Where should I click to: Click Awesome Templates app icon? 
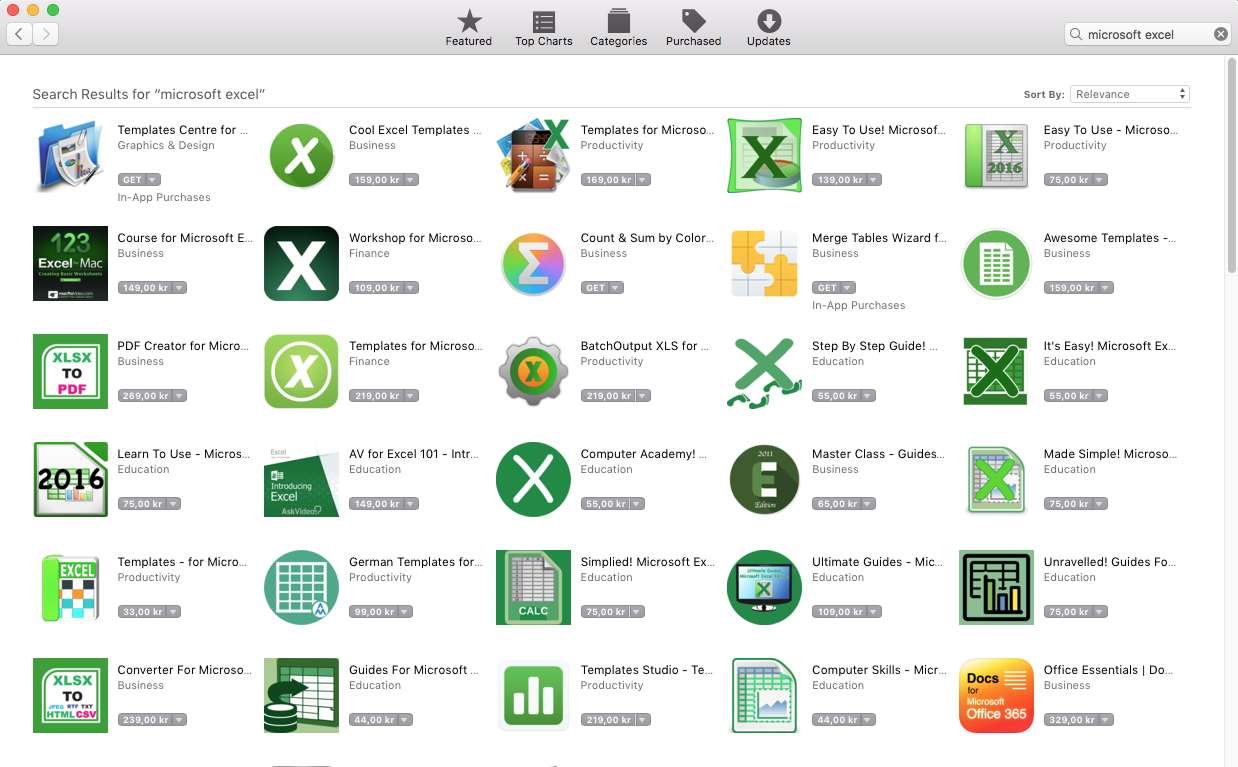point(996,264)
